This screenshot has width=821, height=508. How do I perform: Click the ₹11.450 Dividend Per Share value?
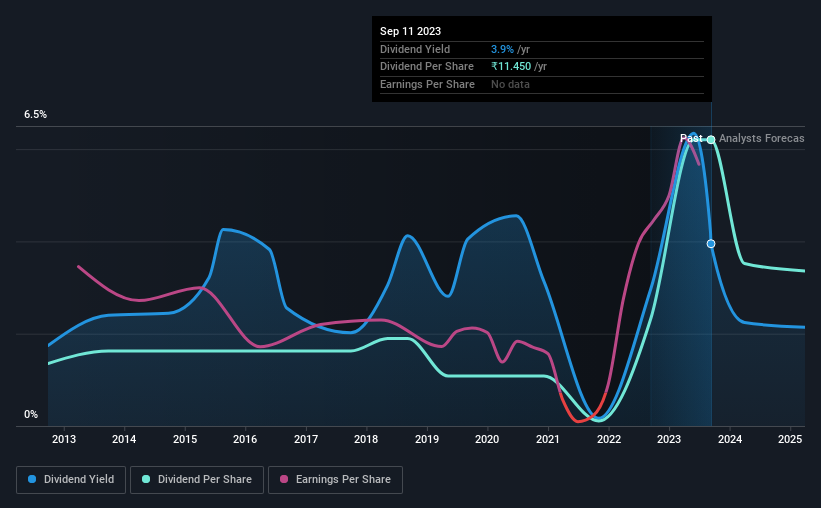tap(511, 67)
